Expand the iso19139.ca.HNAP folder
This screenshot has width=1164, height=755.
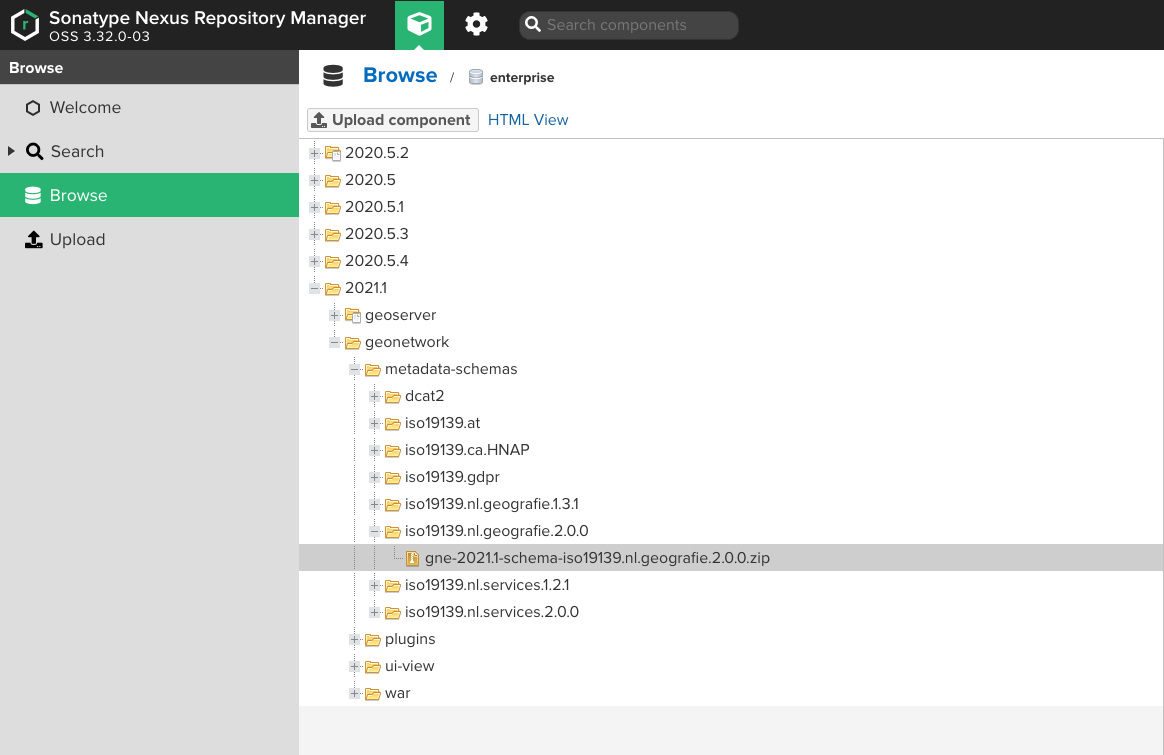(375, 451)
